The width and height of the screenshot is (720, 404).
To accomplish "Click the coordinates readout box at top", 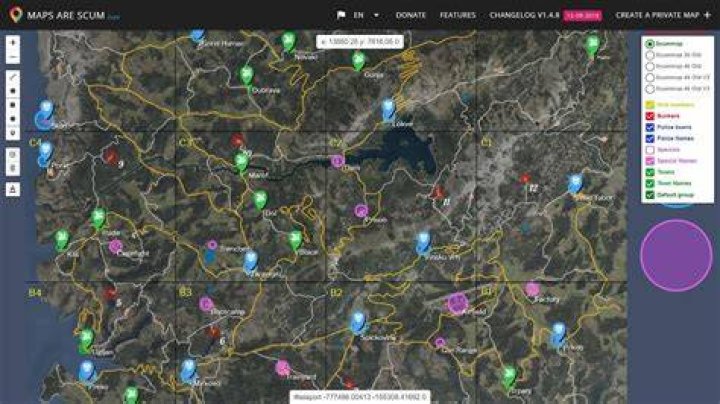I will (360, 42).
